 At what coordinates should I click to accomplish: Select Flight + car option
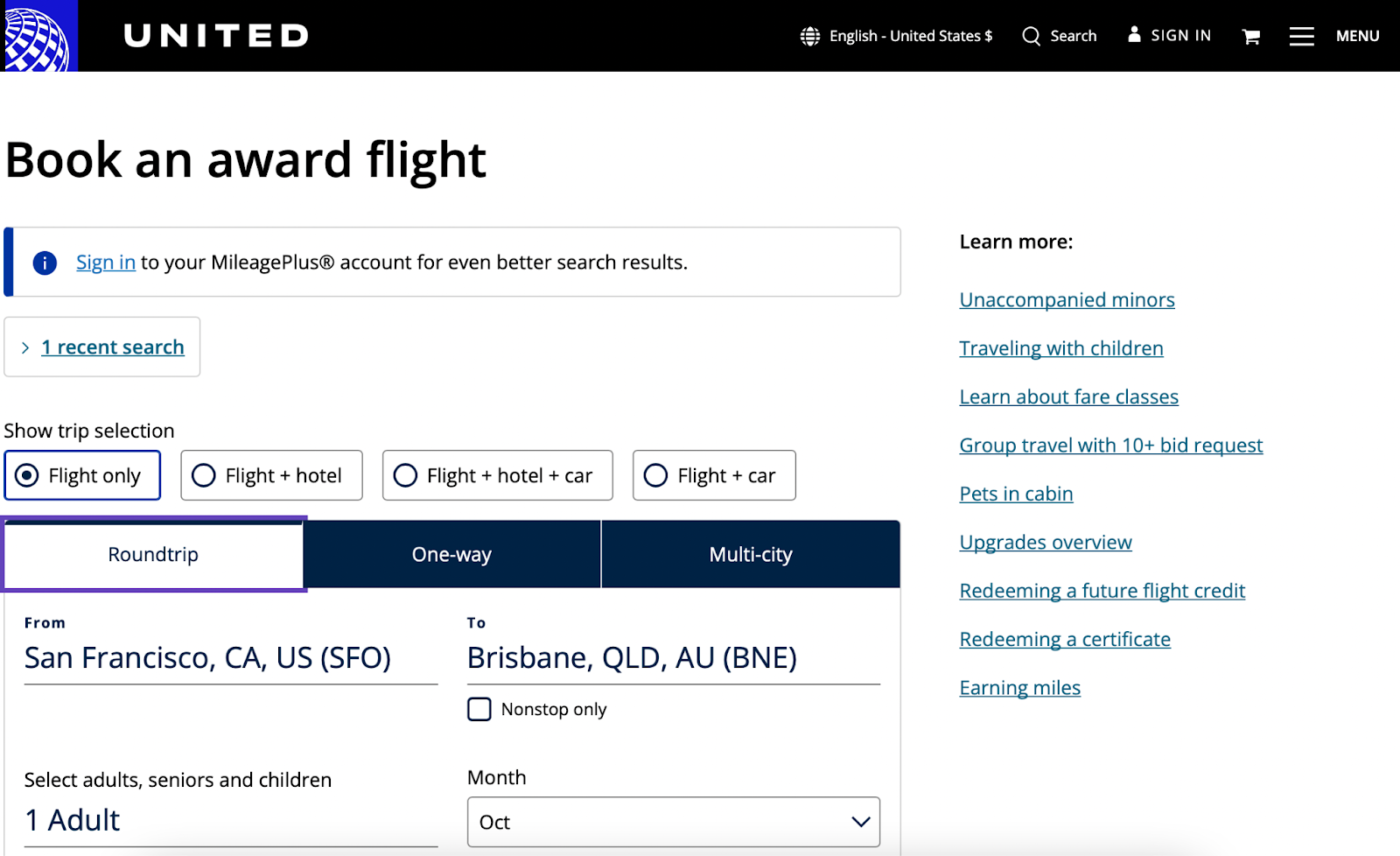tap(655, 475)
